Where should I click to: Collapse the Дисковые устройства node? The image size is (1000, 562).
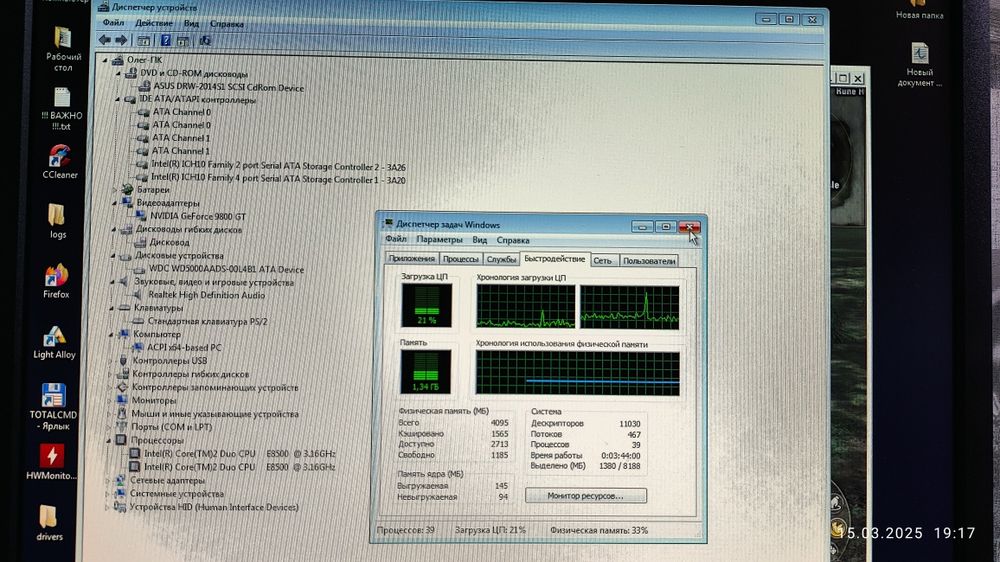tap(114, 255)
